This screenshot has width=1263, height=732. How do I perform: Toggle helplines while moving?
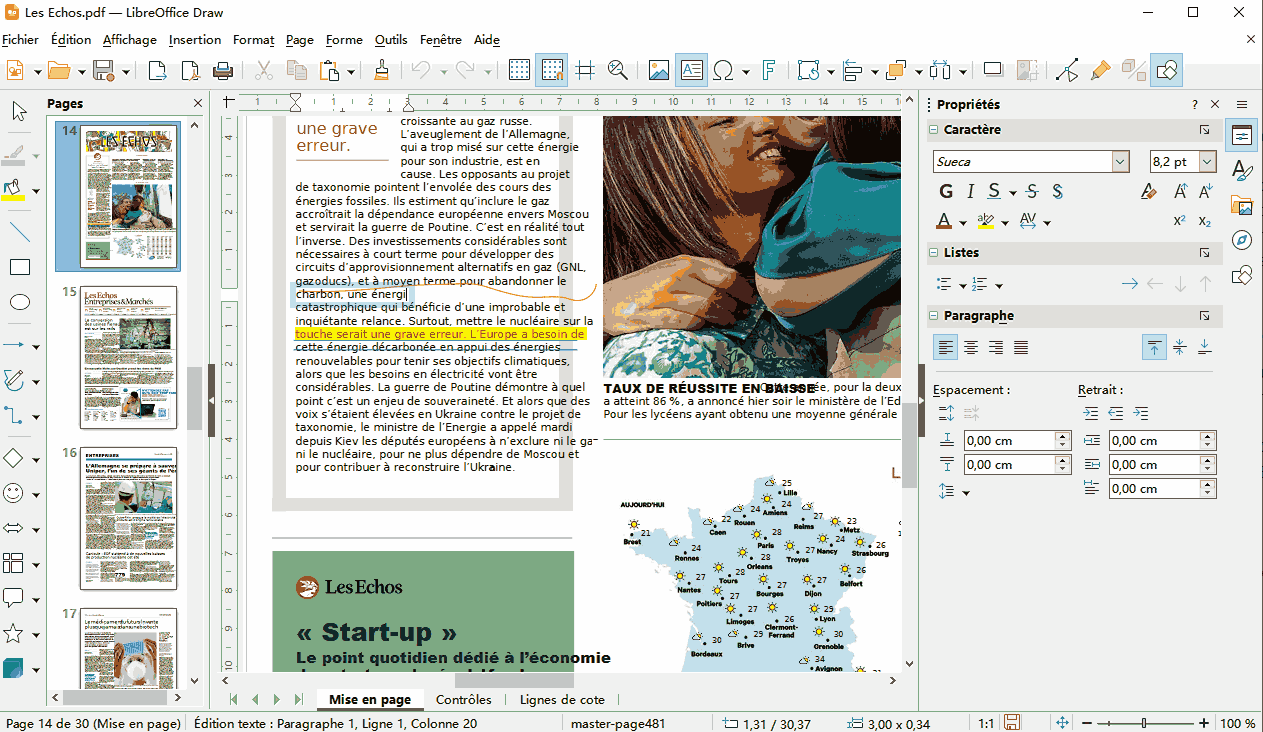(585, 70)
